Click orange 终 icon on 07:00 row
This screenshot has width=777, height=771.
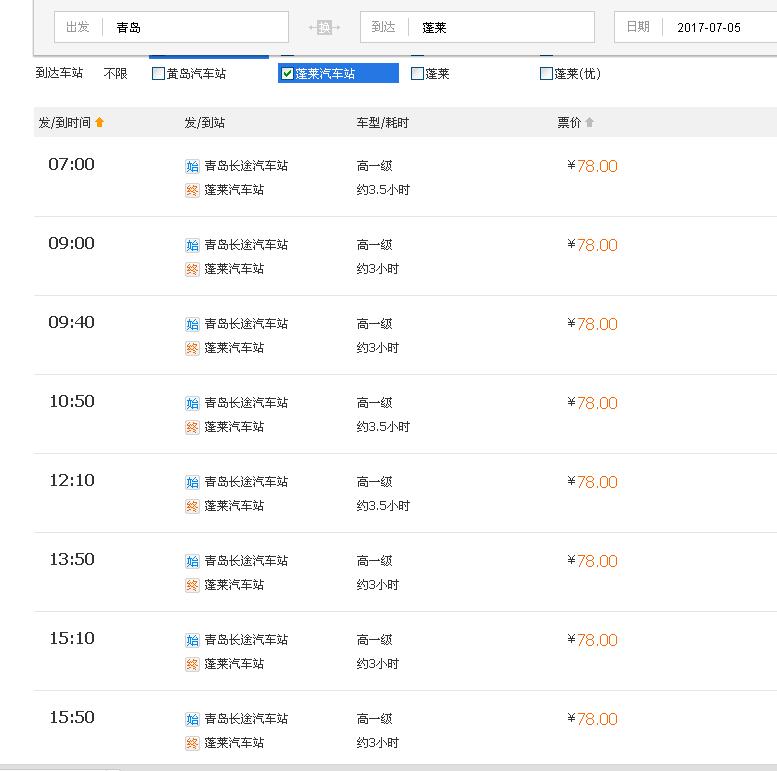192,190
